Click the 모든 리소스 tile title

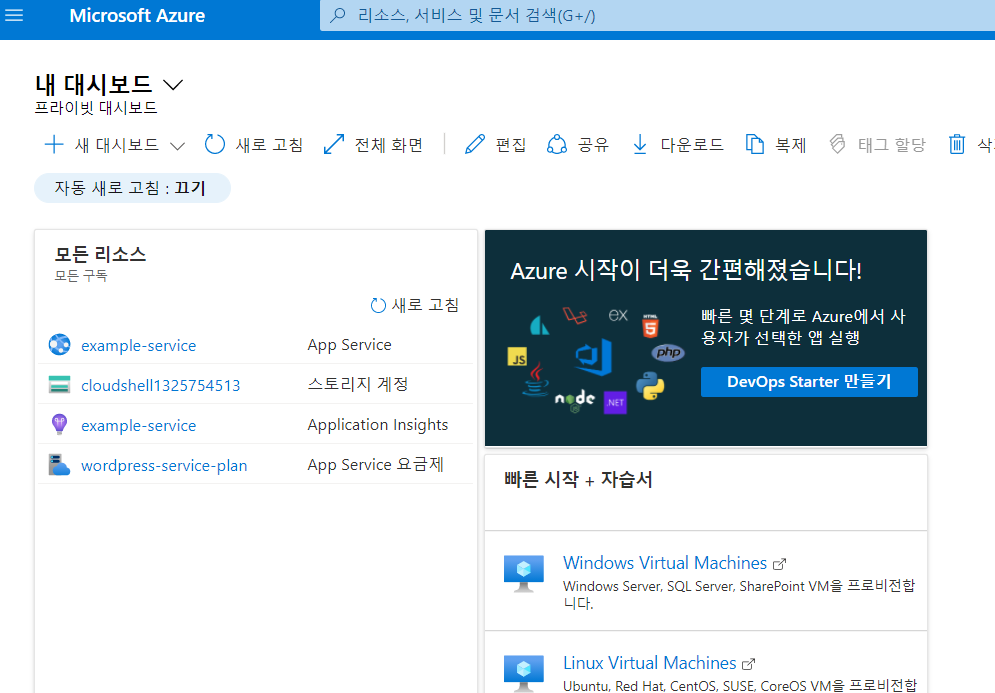coord(100,254)
